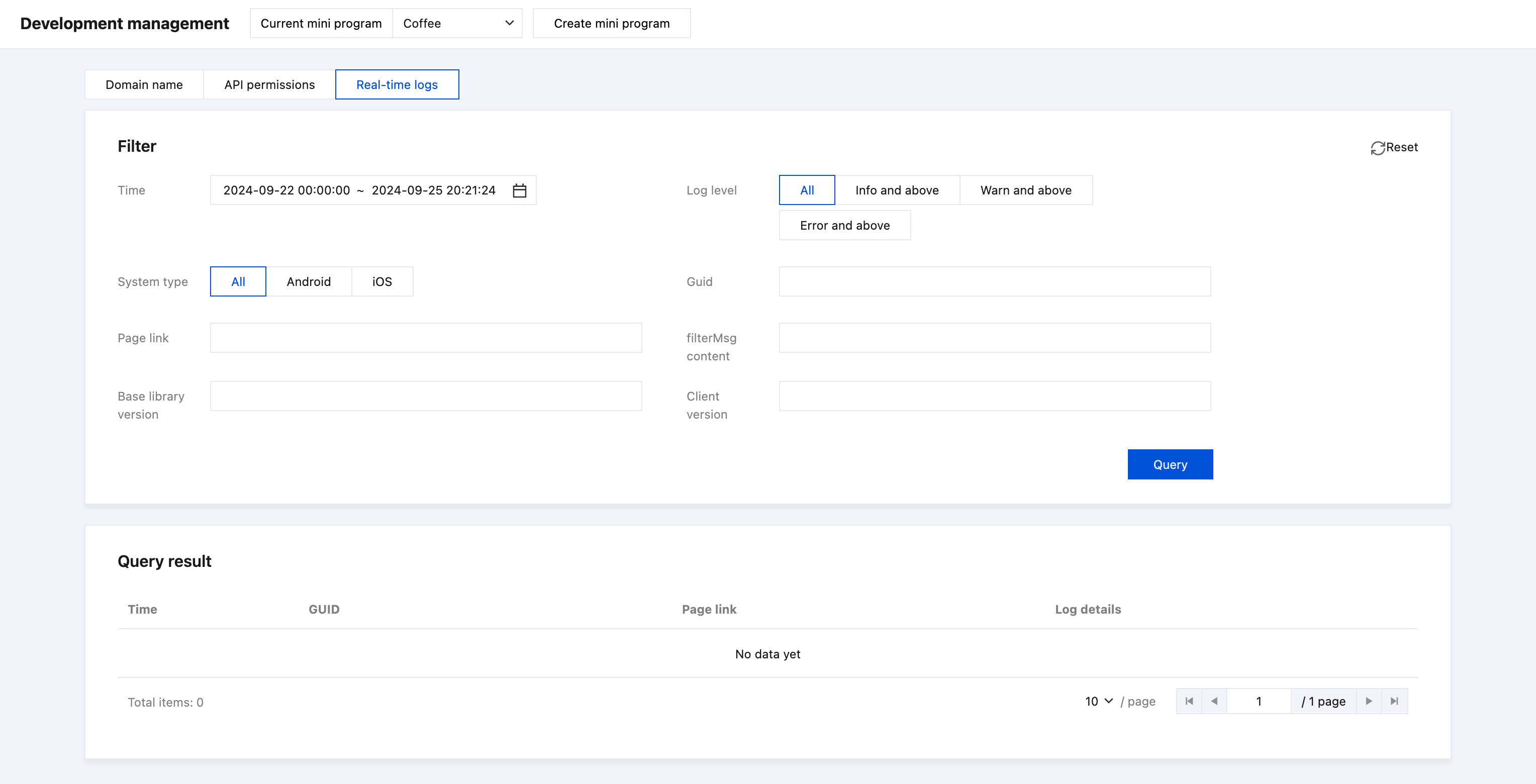Click the calendar icon in Time field
The height and width of the screenshot is (784, 1536).
[519, 190]
